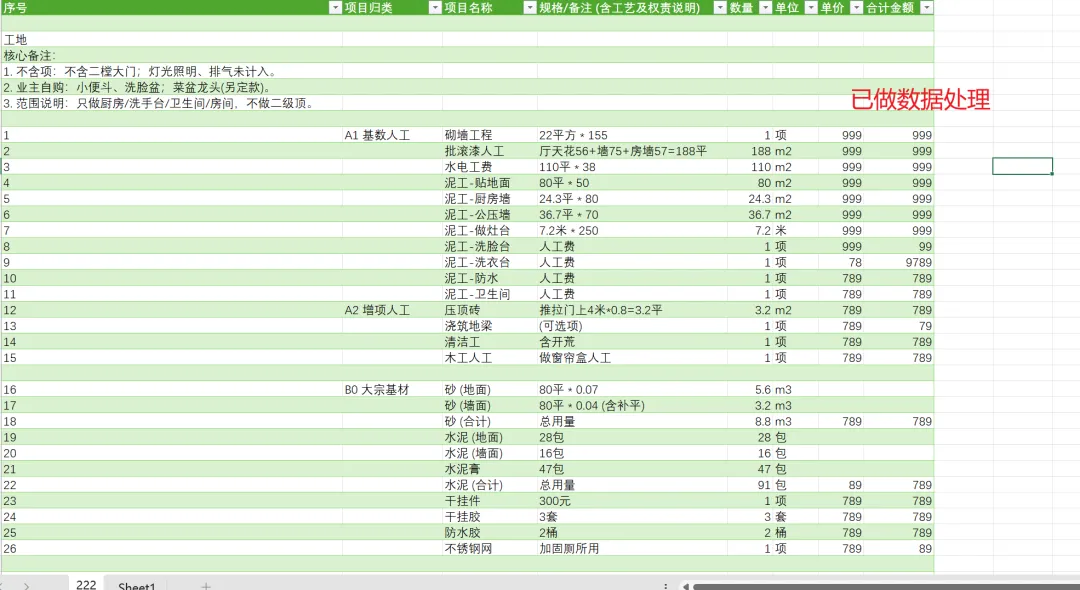Select the 22平方 * 155 spec cell

click(632, 135)
